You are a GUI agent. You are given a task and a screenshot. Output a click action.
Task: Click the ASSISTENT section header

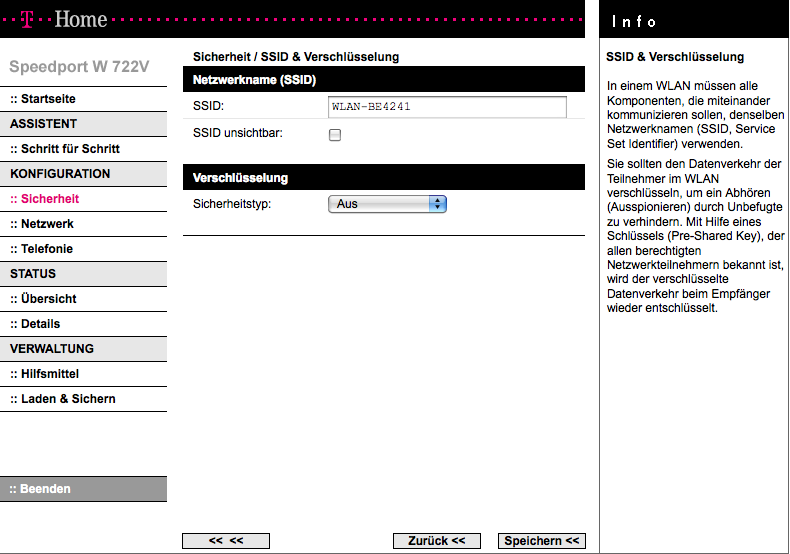point(83,124)
